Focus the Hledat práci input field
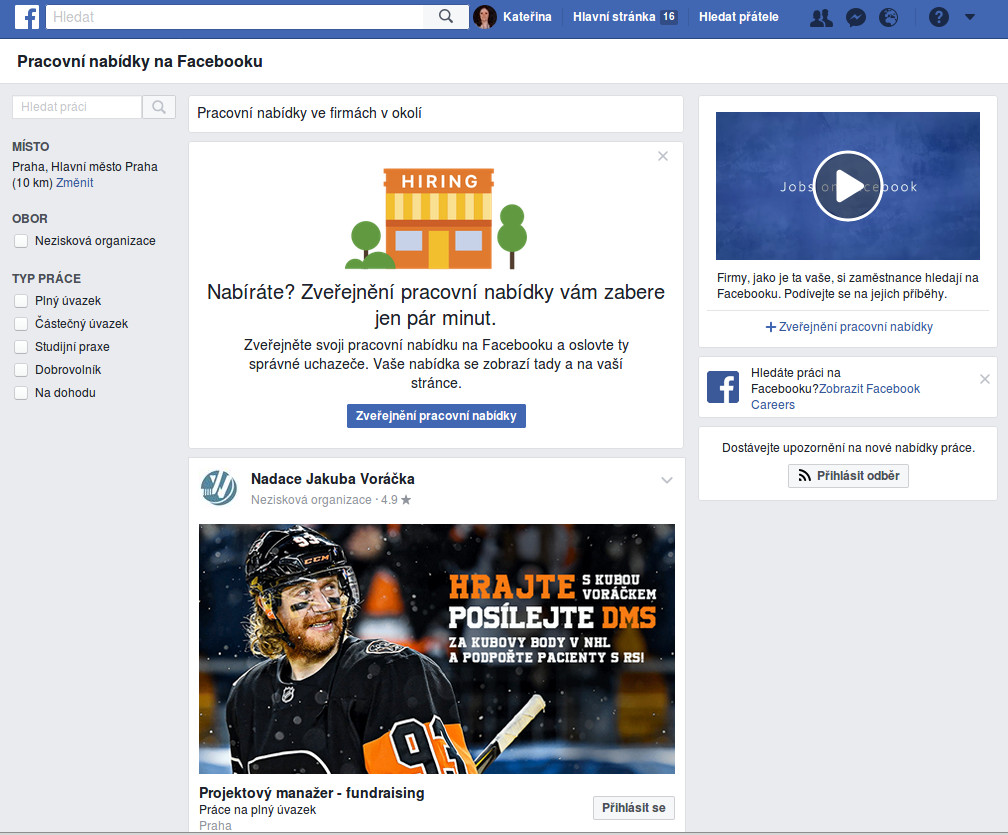This screenshot has width=1008, height=835. [77, 107]
